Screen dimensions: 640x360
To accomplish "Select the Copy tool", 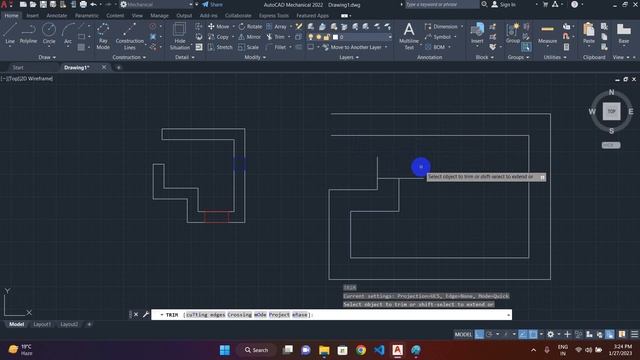I will pos(218,37).
